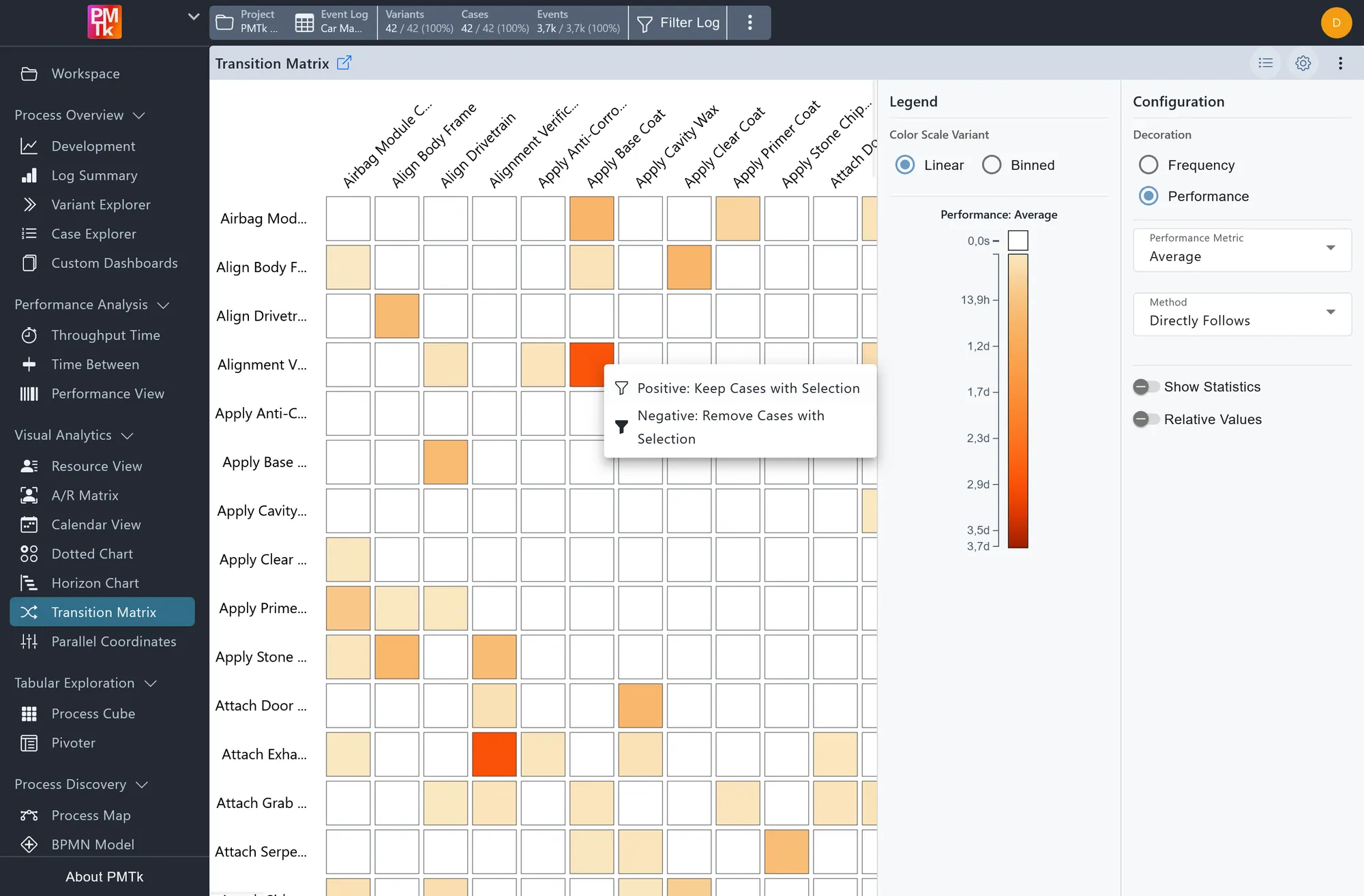Open the settings gear icon in header
Screen dimensions: 1364x896
coord(1303,63)
